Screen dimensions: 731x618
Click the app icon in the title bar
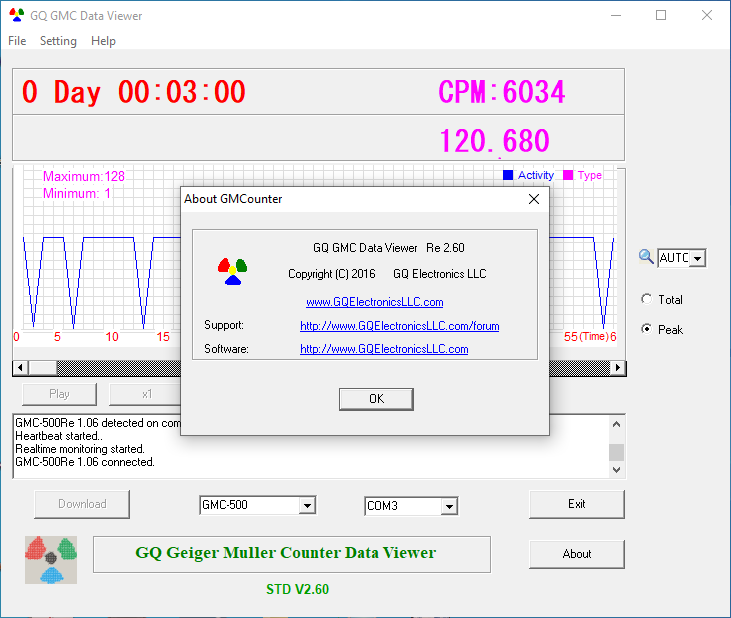tap(17, 15)
